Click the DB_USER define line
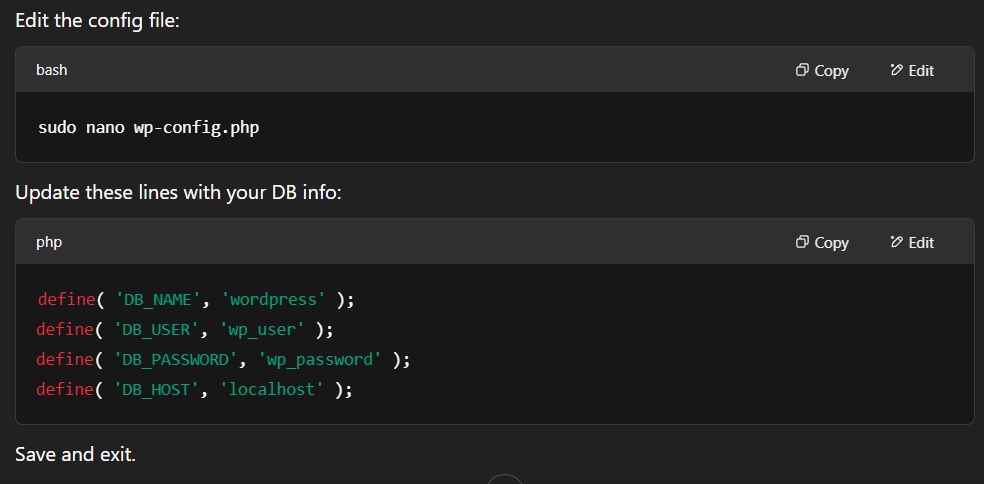 184,330
